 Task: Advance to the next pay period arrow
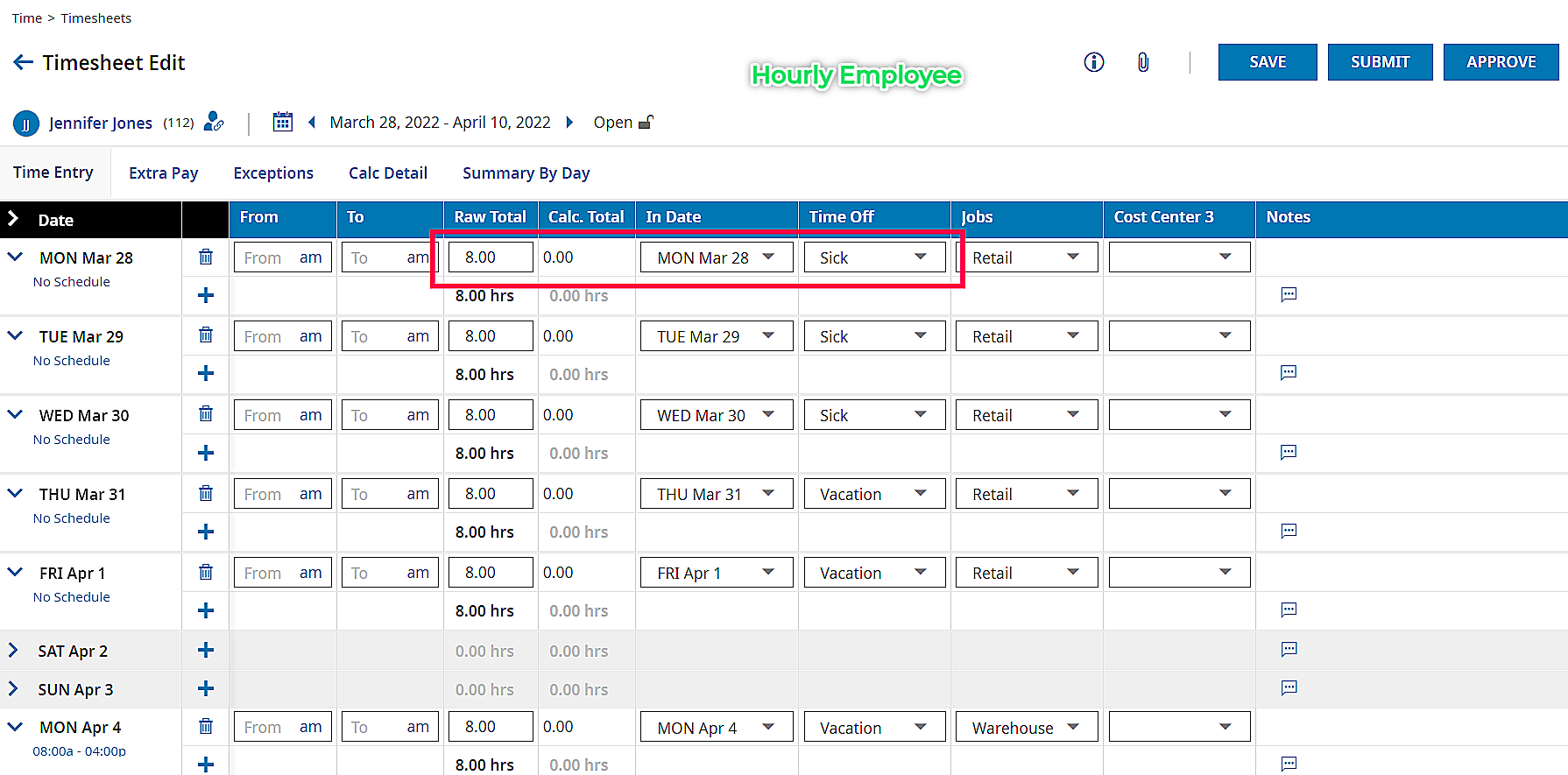[569, 122]
